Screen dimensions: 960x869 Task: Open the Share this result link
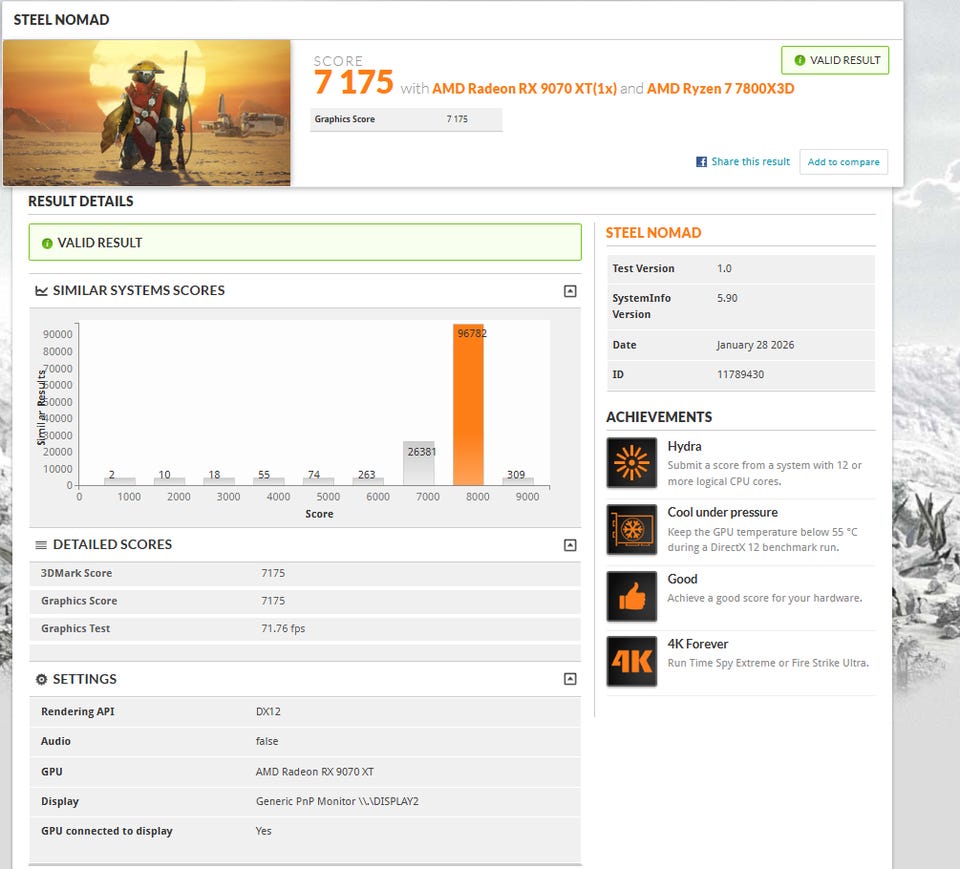click(750, 162)
